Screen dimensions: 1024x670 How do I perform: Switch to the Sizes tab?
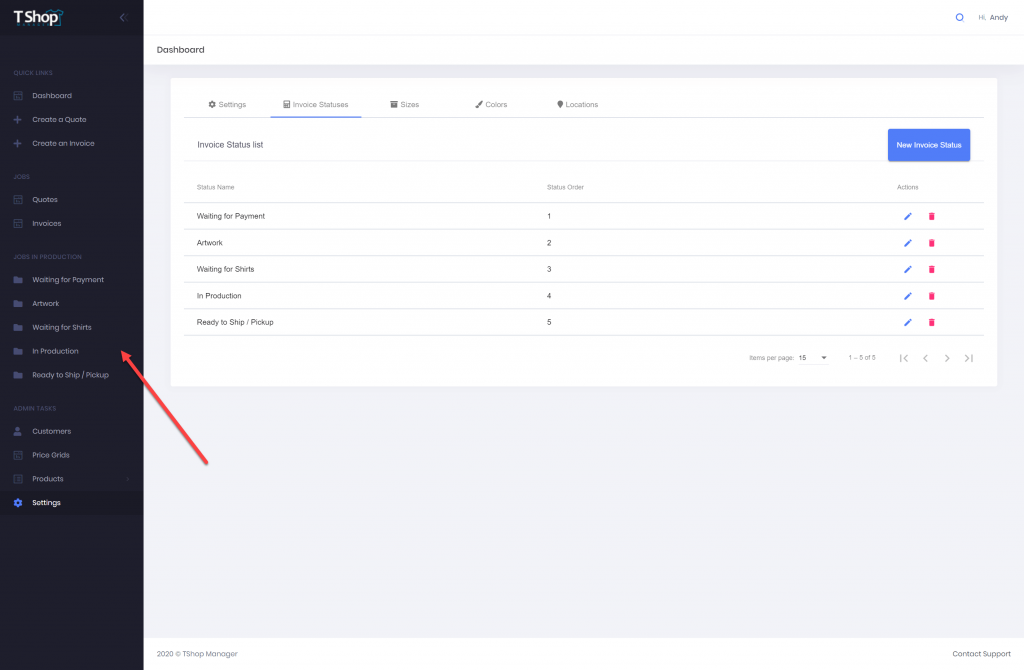(404, 104)
